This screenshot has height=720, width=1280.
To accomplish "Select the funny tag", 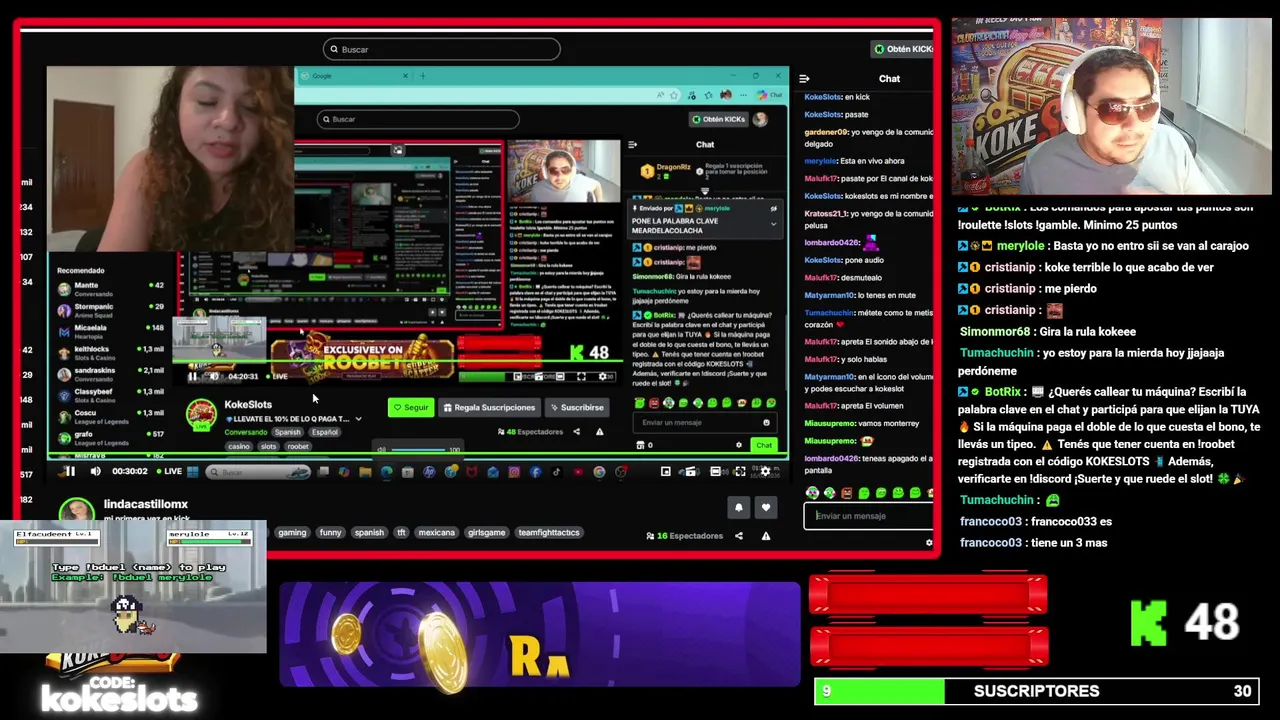I will click(330, 533).
